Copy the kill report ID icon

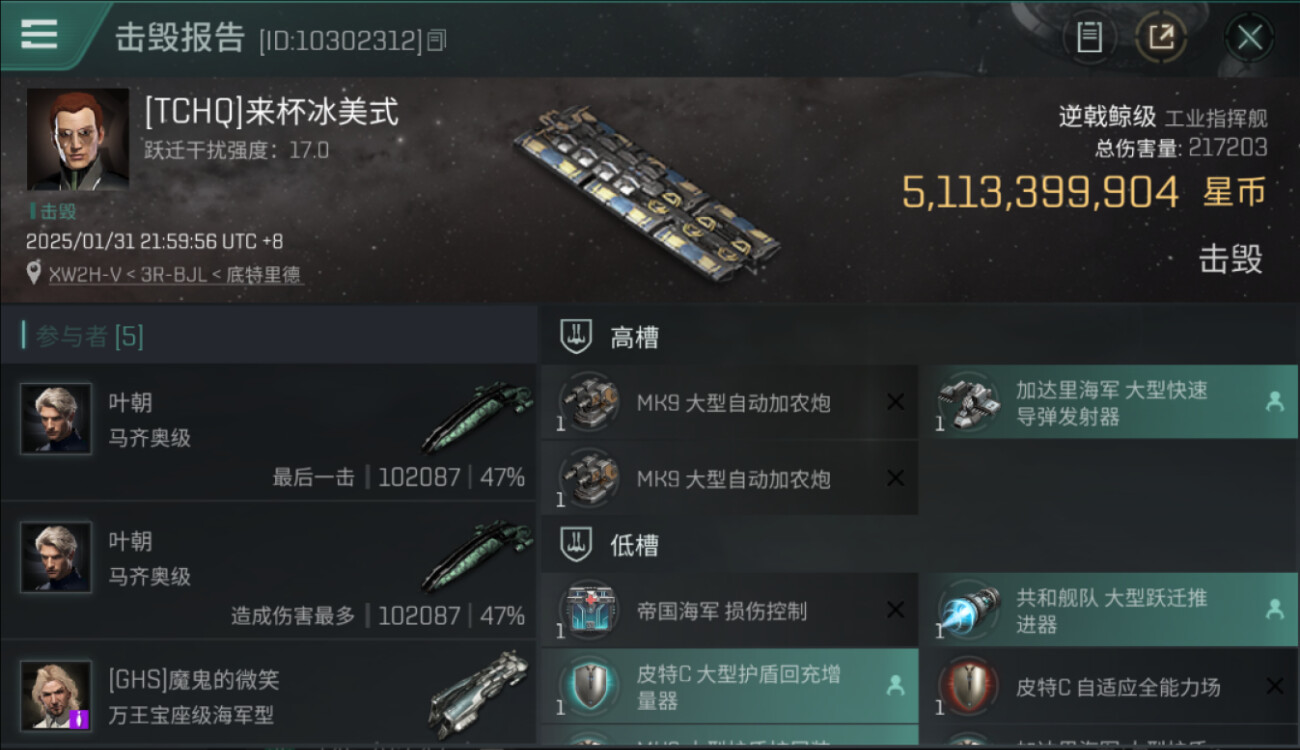pos(436,41)
